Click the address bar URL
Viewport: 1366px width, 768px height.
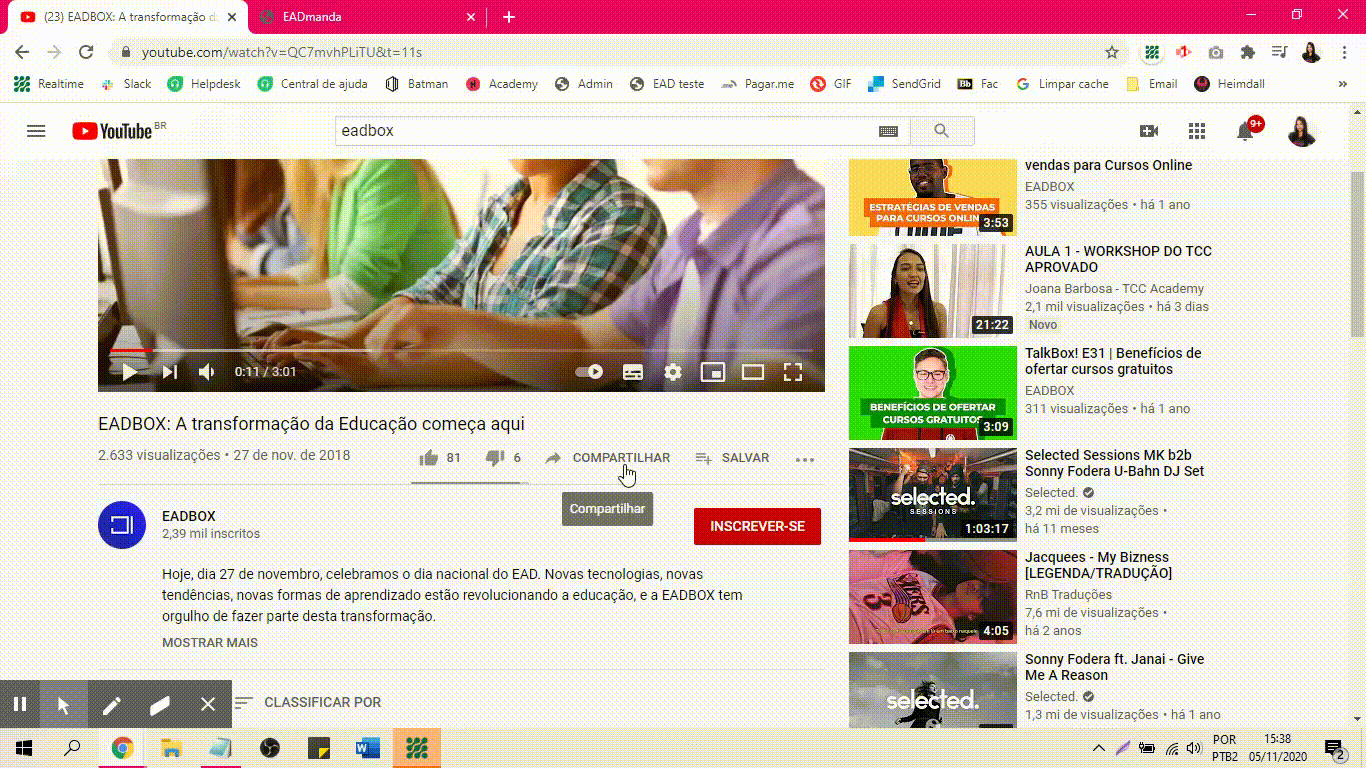click(x=281, y=52)
